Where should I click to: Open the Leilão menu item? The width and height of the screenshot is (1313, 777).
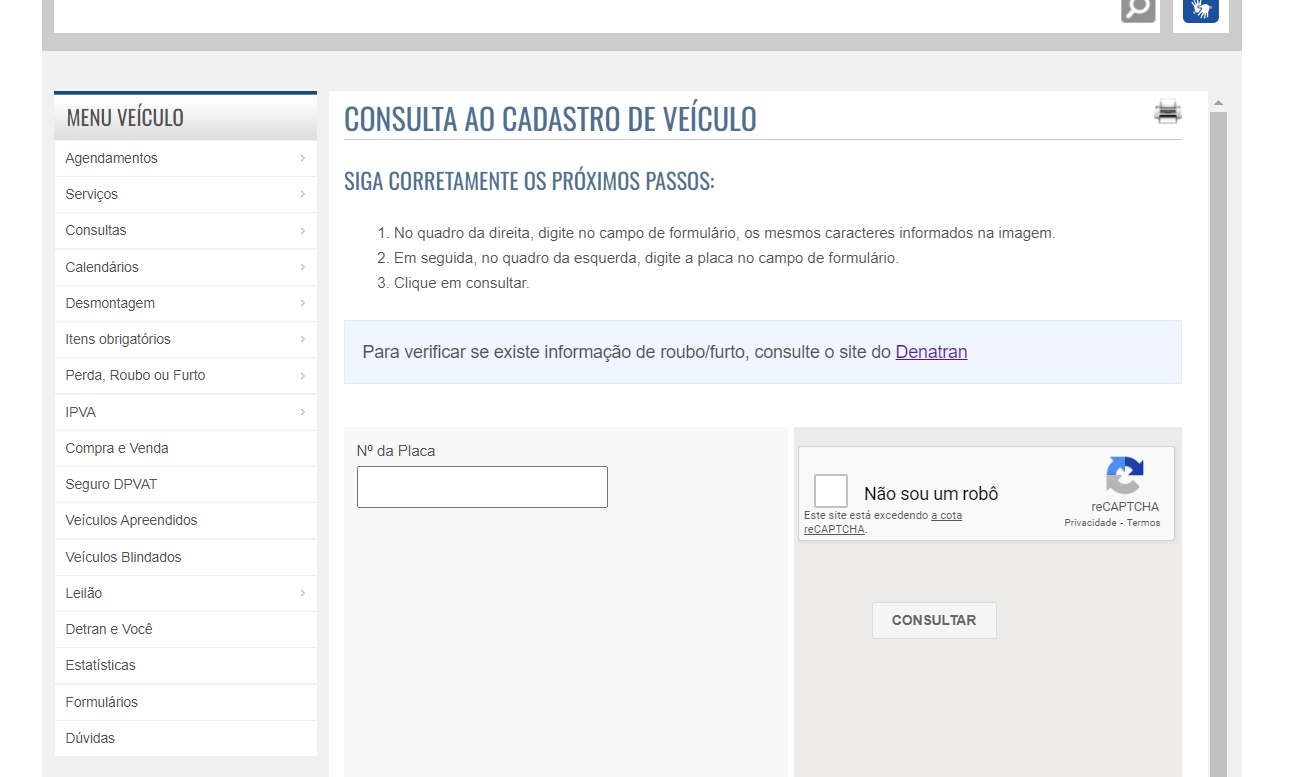84,593
